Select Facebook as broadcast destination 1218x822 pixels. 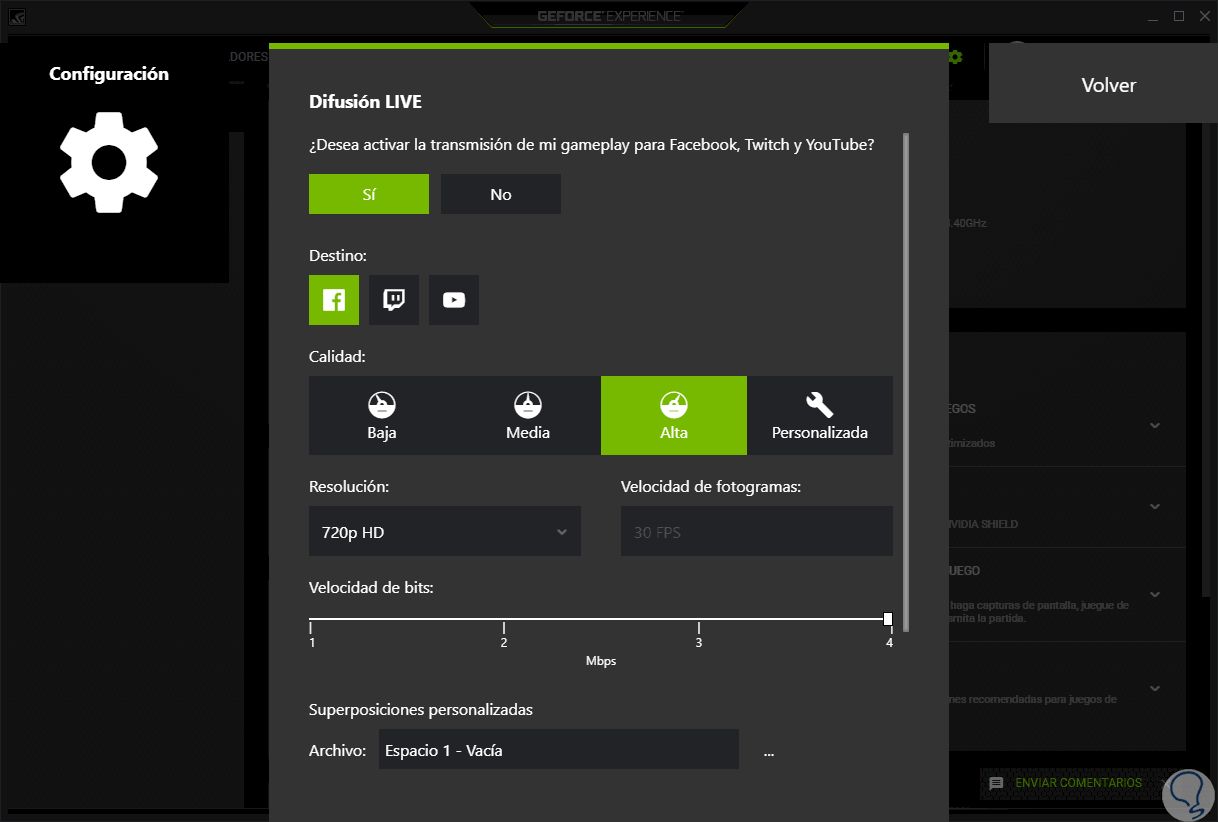point(334,300)
